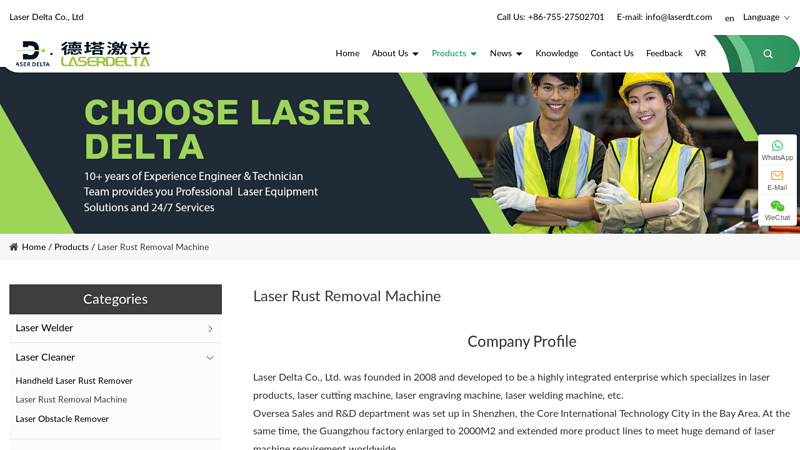Click the 'Company Profile' heading

pyautogui.click(x=522, y=341)
